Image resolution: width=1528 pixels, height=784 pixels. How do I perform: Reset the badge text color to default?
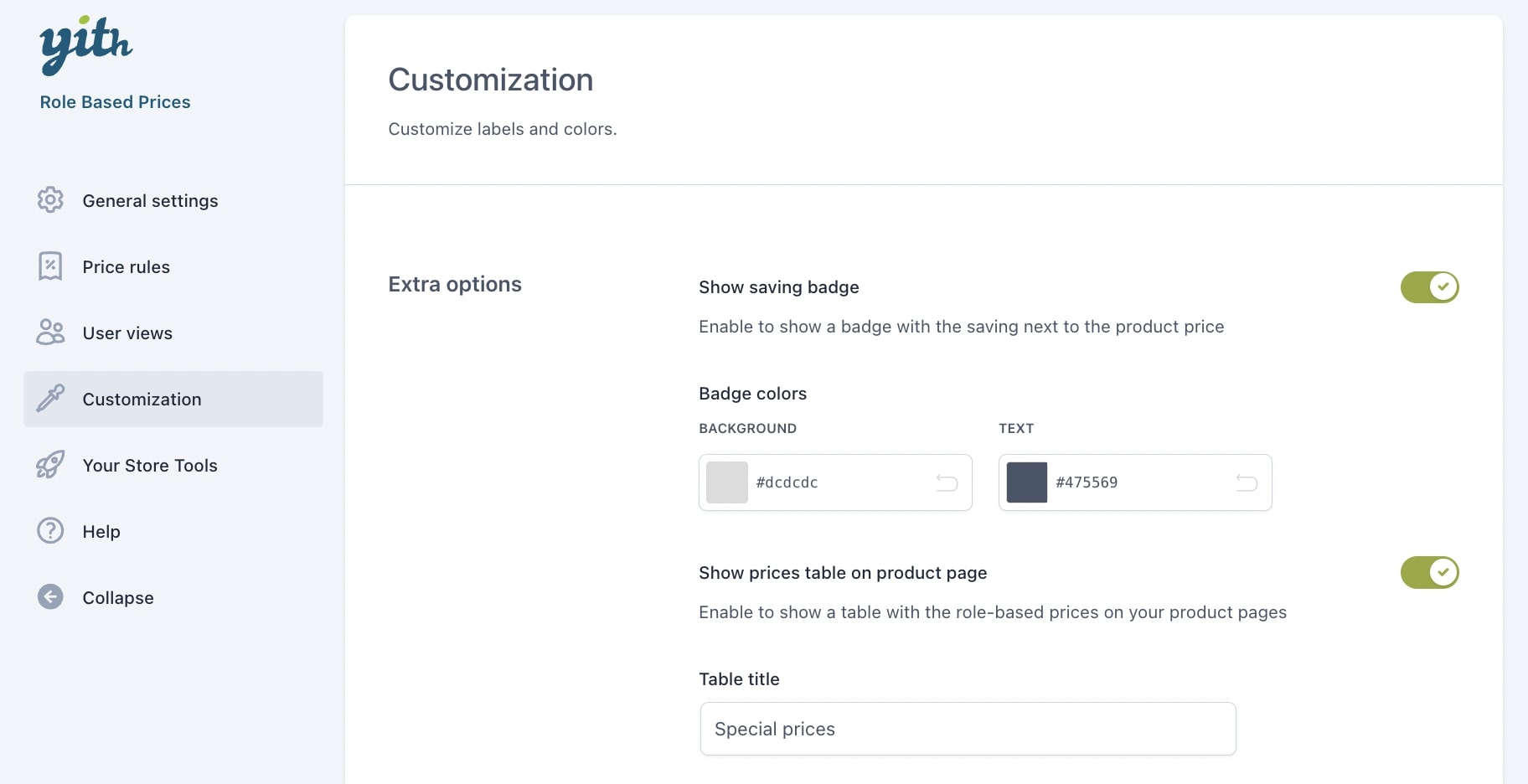click(1247, 482)
